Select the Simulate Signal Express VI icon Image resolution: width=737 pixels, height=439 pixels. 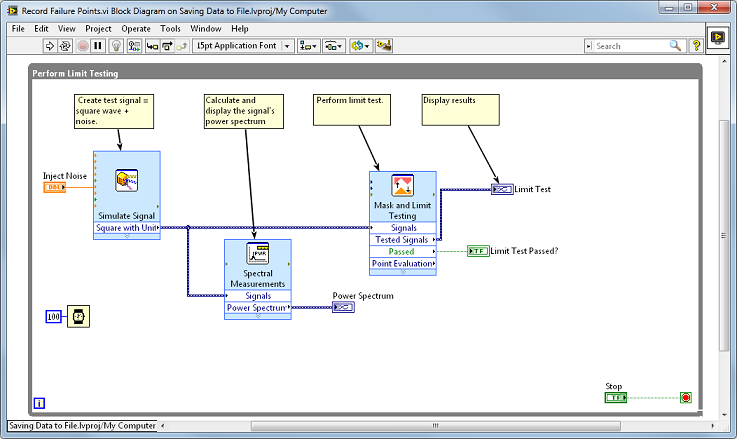(x=127, y=181)
